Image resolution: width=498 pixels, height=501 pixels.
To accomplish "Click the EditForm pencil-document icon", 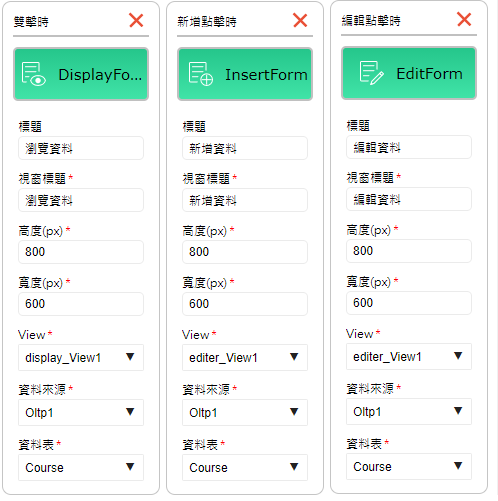I will 372,73.
